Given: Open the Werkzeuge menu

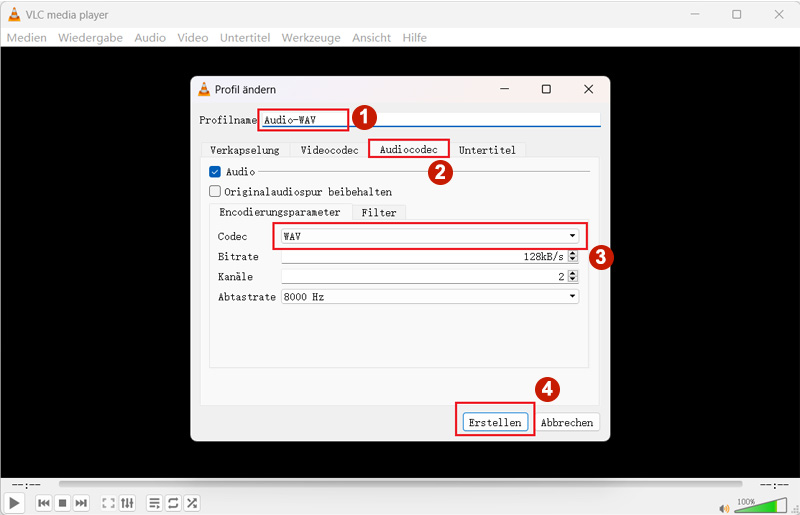Looking at the screenshot, I should click(311, 38).
